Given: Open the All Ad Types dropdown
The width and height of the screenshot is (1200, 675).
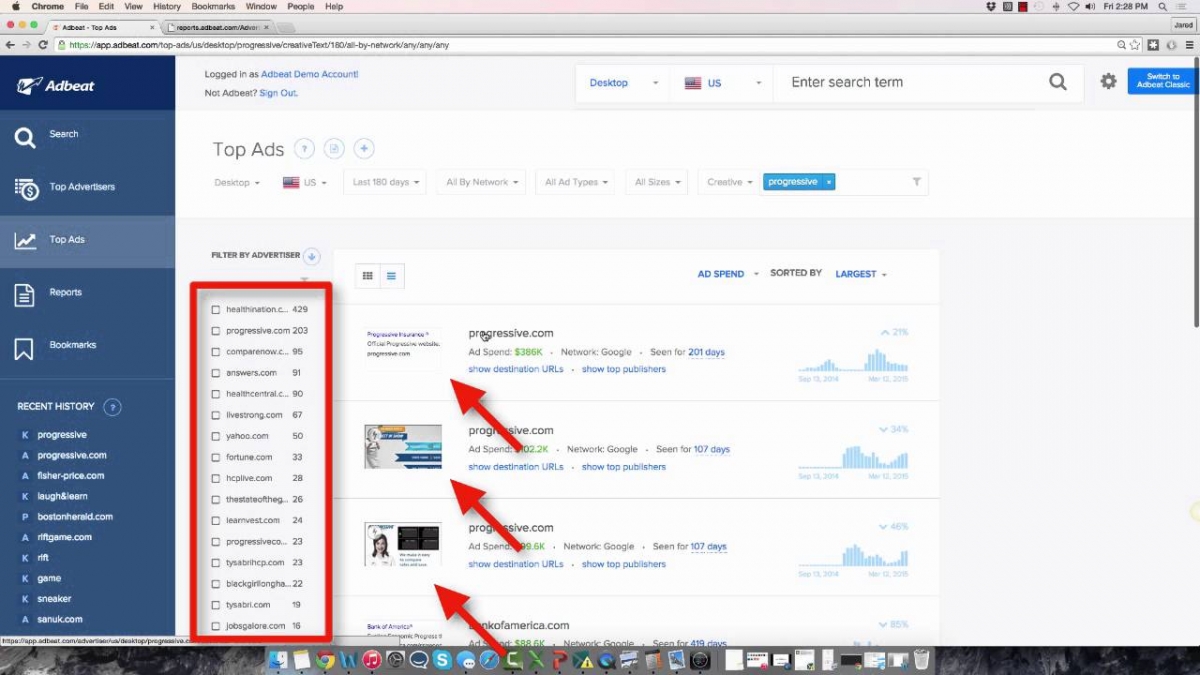Looking at the screenshot, I should (576, 182).
